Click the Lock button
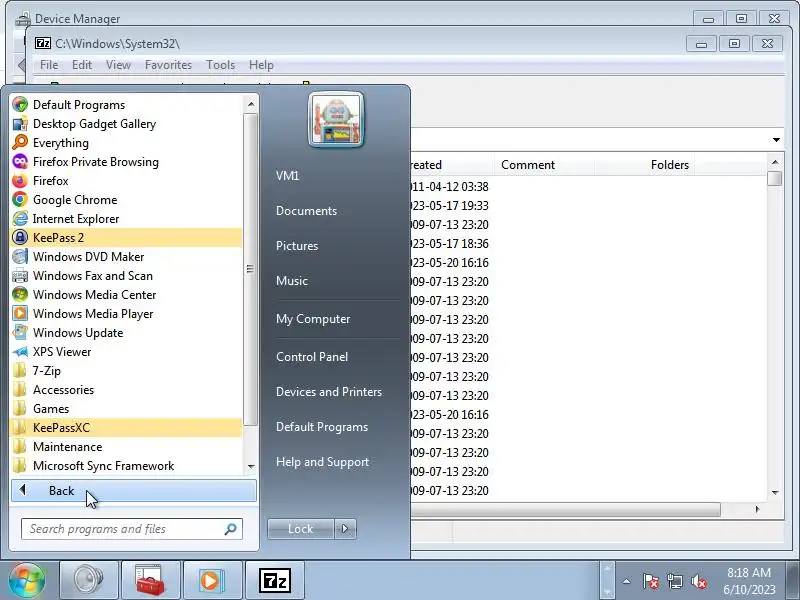Image resolution: width=800 pixels, height=600 pixels. click(301, 529)
